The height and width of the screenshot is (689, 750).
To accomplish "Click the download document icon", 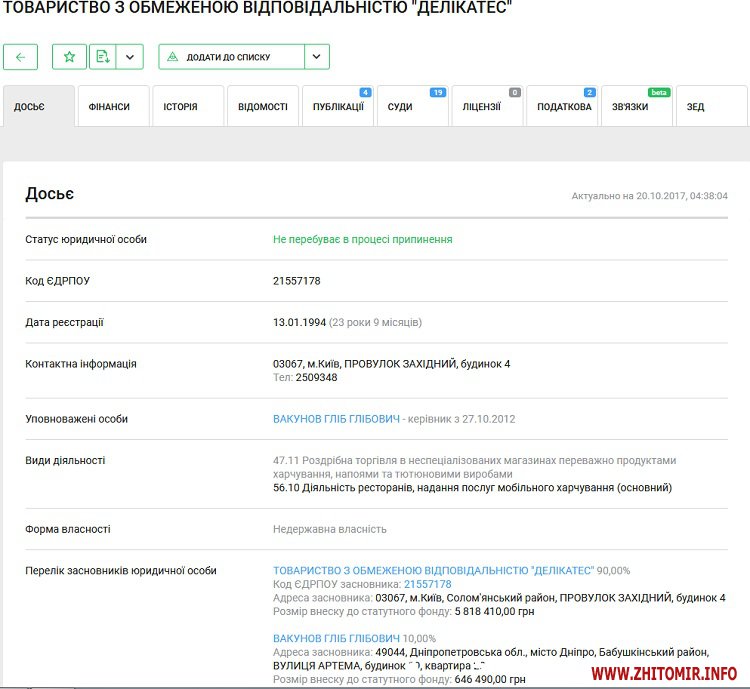I will 102,57.
